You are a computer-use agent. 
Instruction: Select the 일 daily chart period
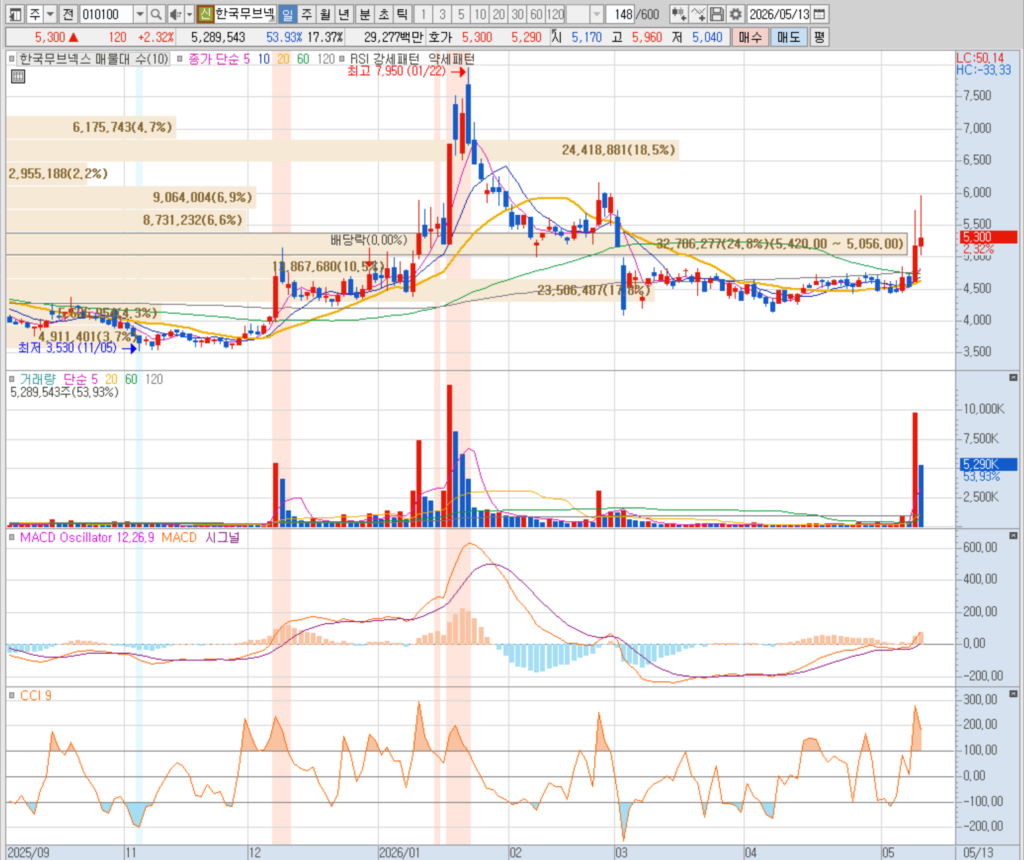point(287,14)
